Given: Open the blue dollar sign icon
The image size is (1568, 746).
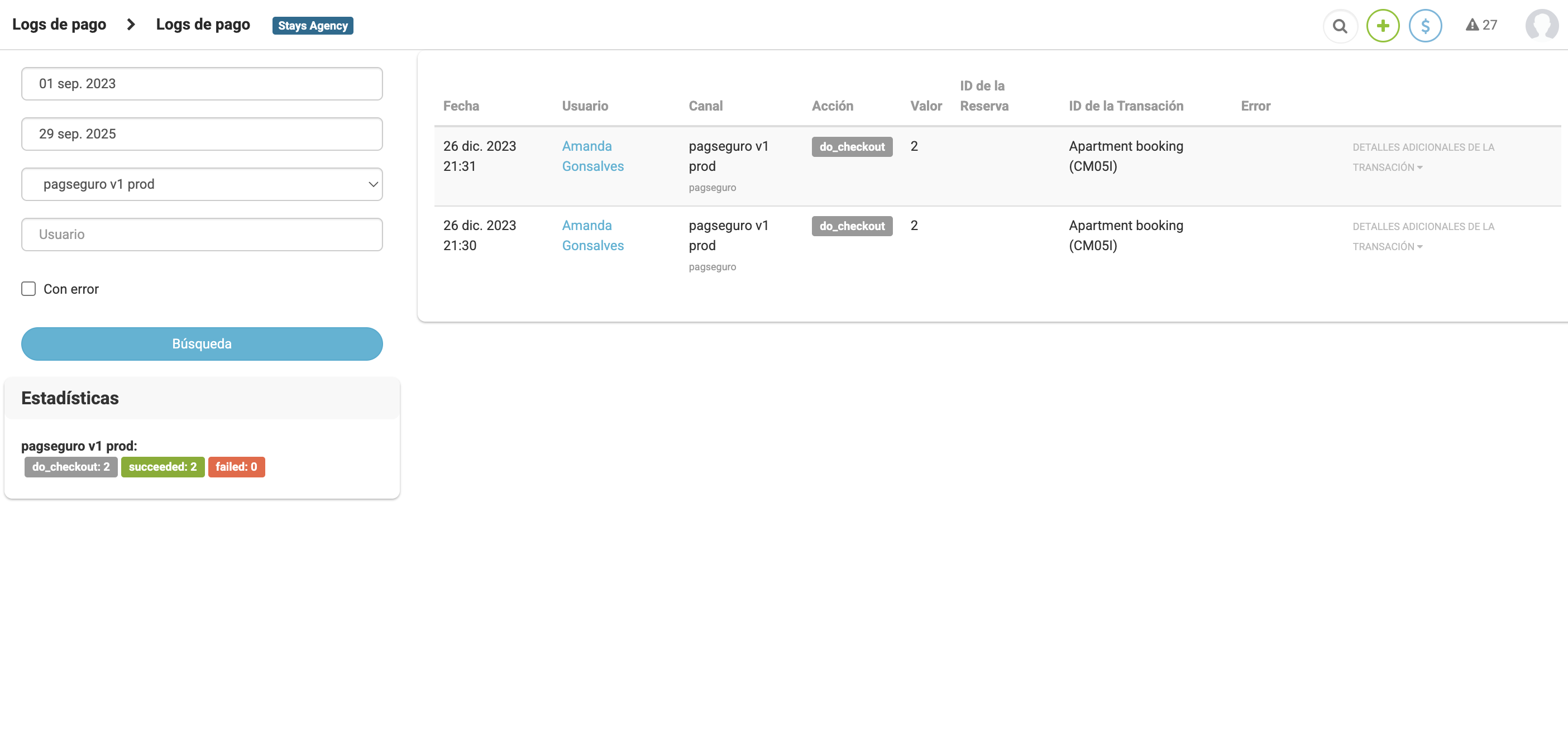Looking at the screenshot, I should (x=1425, y=26).
